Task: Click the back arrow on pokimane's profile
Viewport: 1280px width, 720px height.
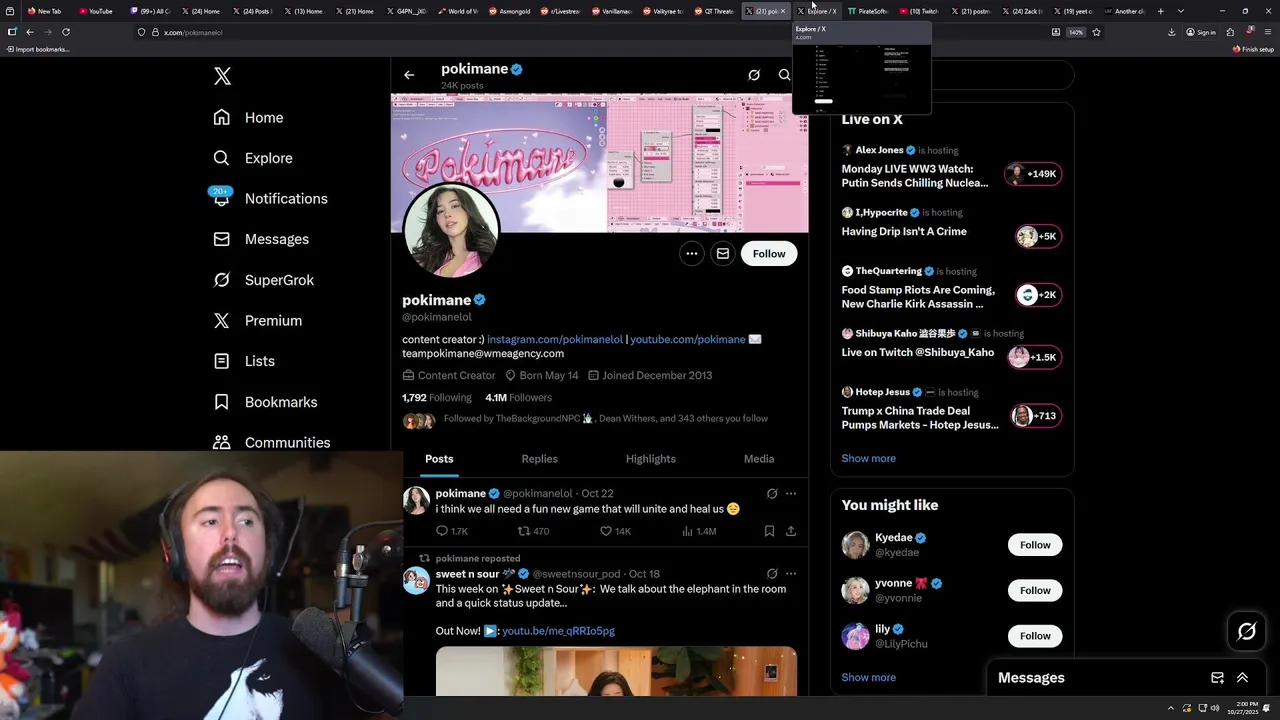Action: click(409, 75)
